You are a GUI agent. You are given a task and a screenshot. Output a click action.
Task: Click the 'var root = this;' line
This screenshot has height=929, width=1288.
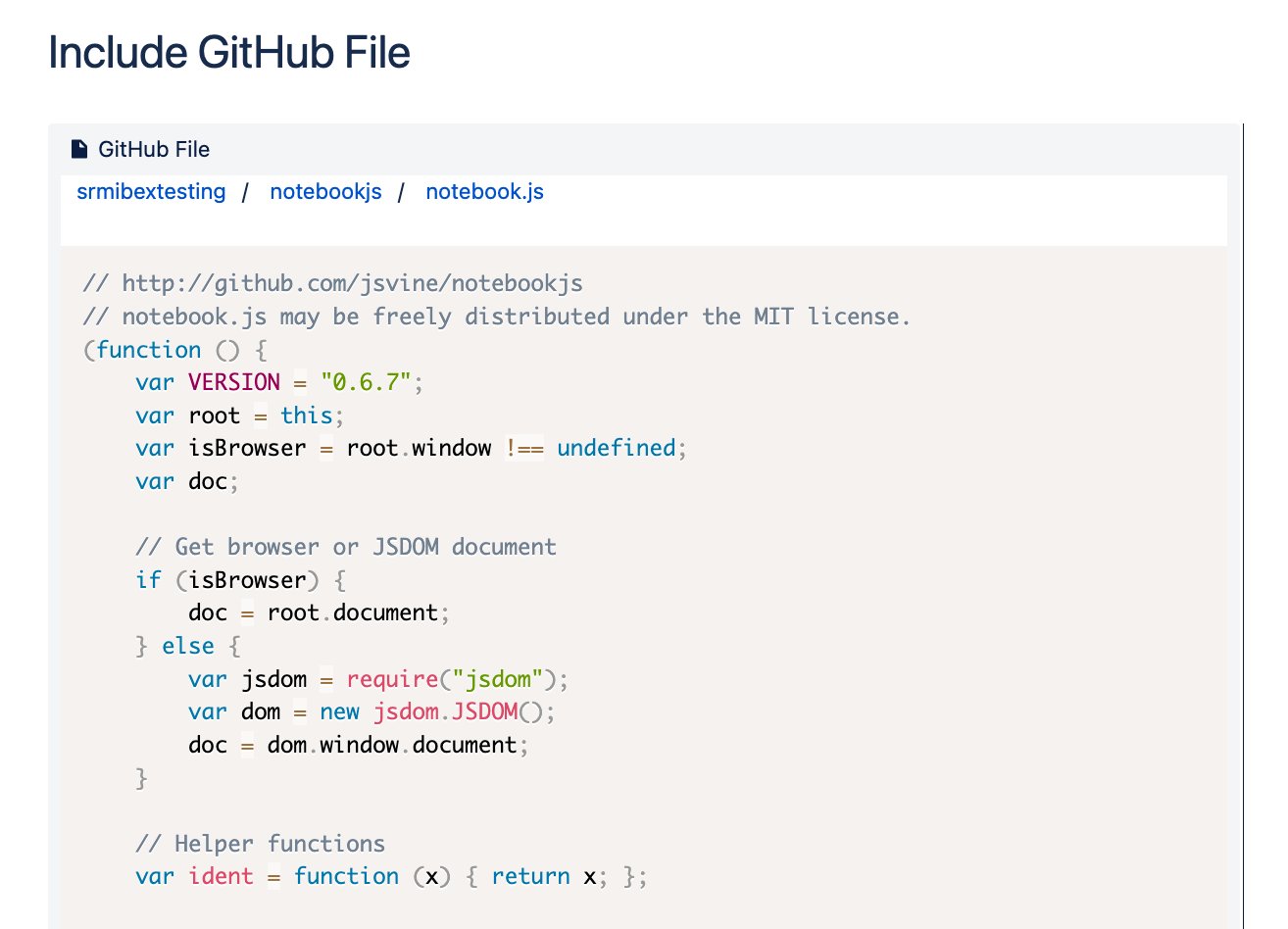coord(240,416)
